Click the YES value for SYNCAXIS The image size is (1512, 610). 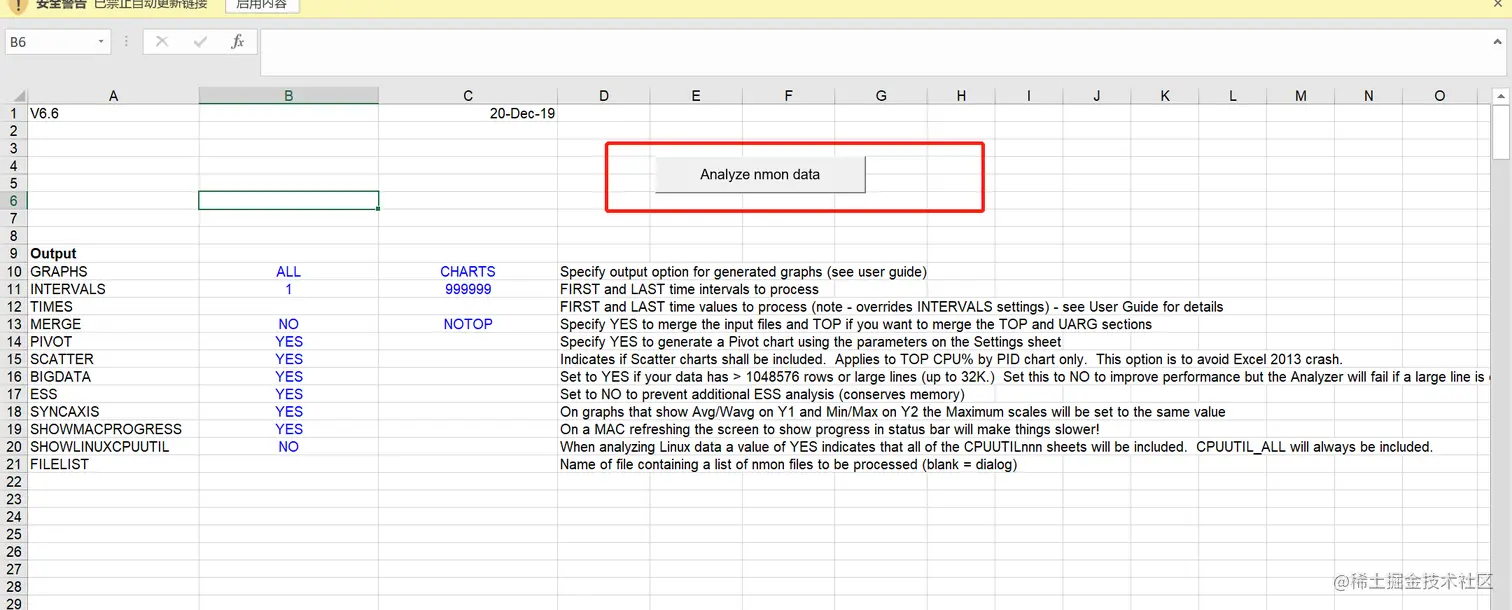289,412
